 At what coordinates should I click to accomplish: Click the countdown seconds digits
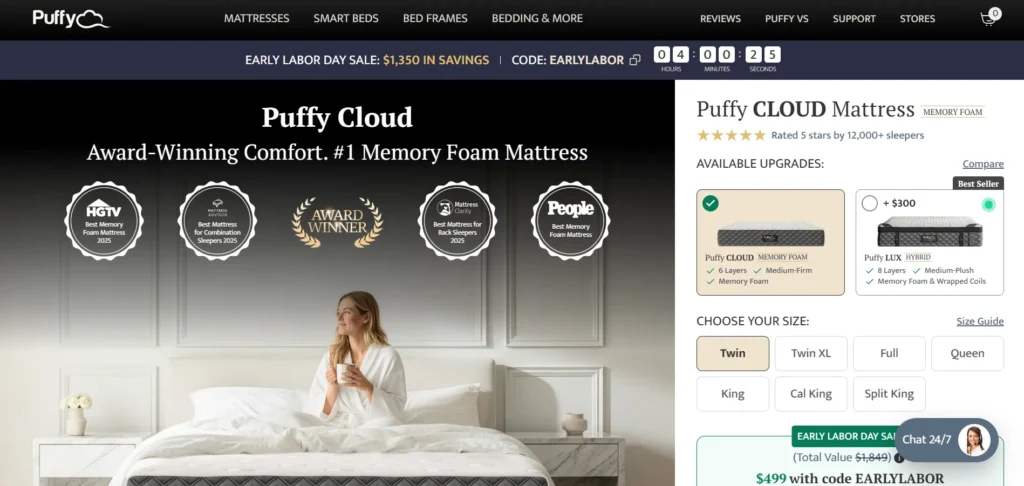763,55
